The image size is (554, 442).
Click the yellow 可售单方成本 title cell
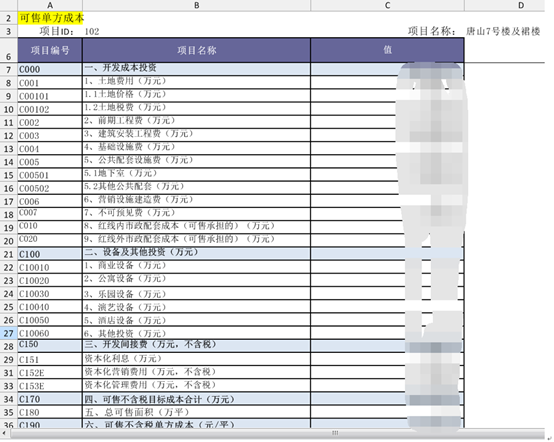(x=51, y=18)
